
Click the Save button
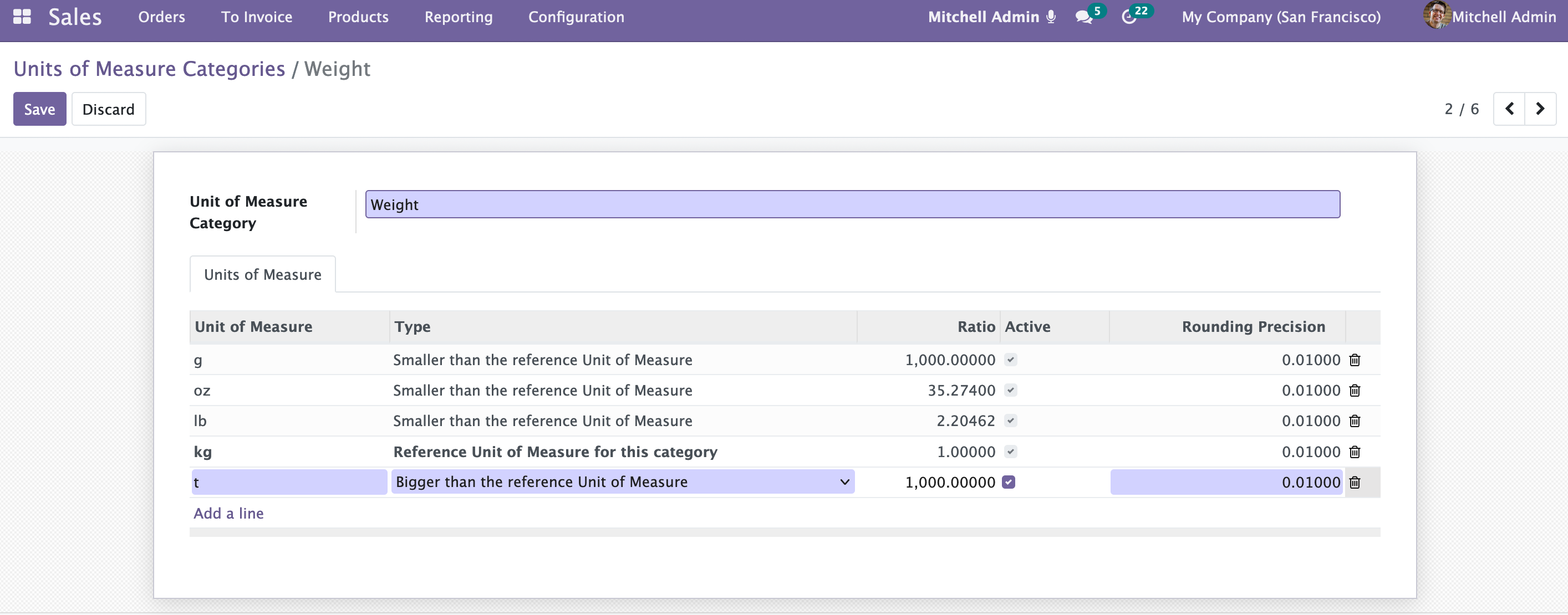pos(39,110)
